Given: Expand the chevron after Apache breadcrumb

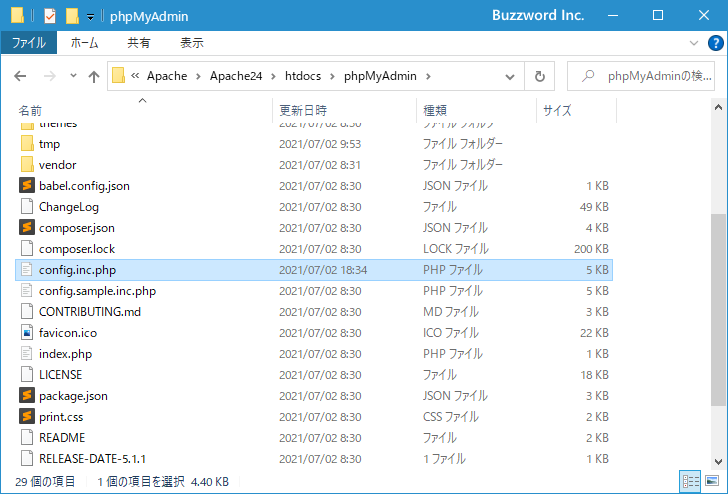Looking at the screenshot, I should (198, 76).
